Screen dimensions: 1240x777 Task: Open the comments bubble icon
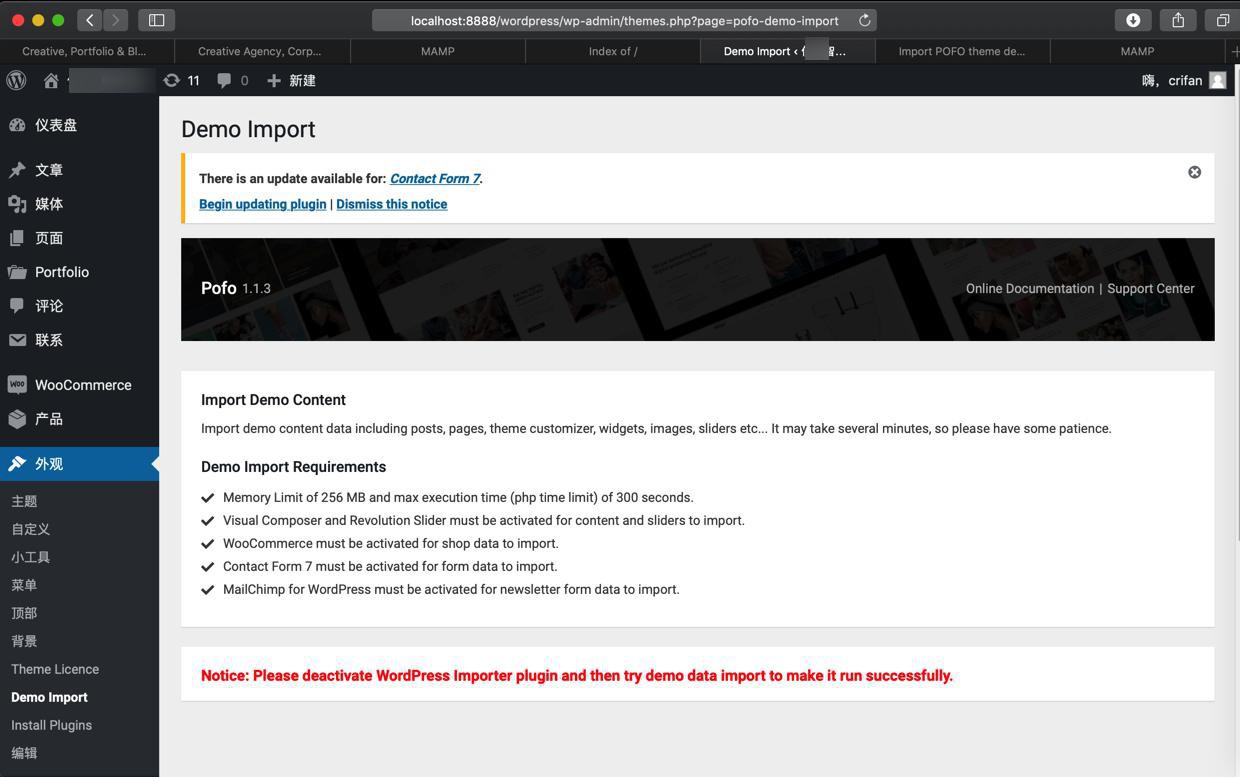224,80
